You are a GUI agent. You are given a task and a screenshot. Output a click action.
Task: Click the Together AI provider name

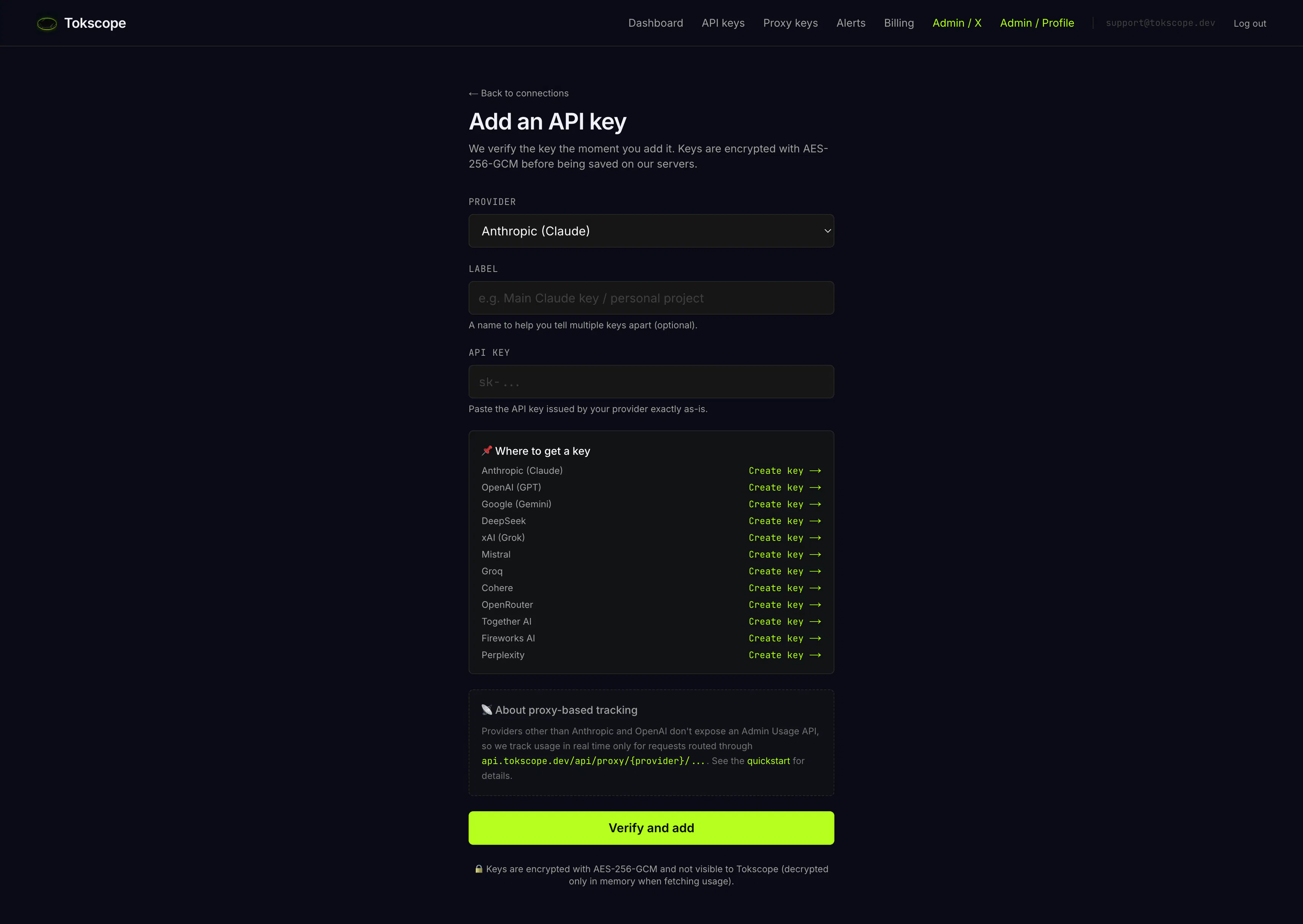pos(506,621)
